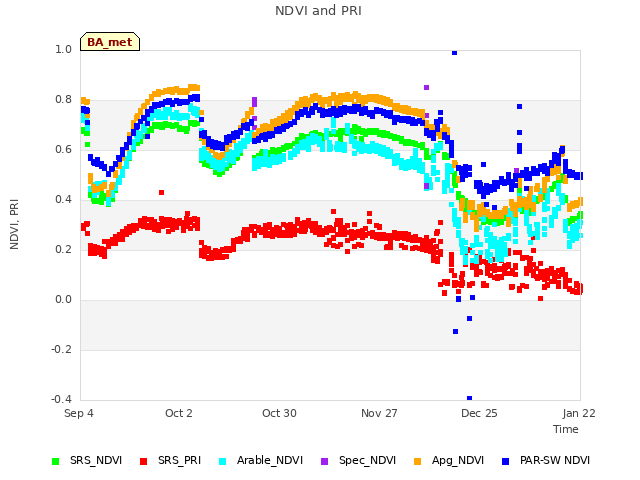
Task: Click the -0.4 y-axis tick label
Action: coord(61,399)
